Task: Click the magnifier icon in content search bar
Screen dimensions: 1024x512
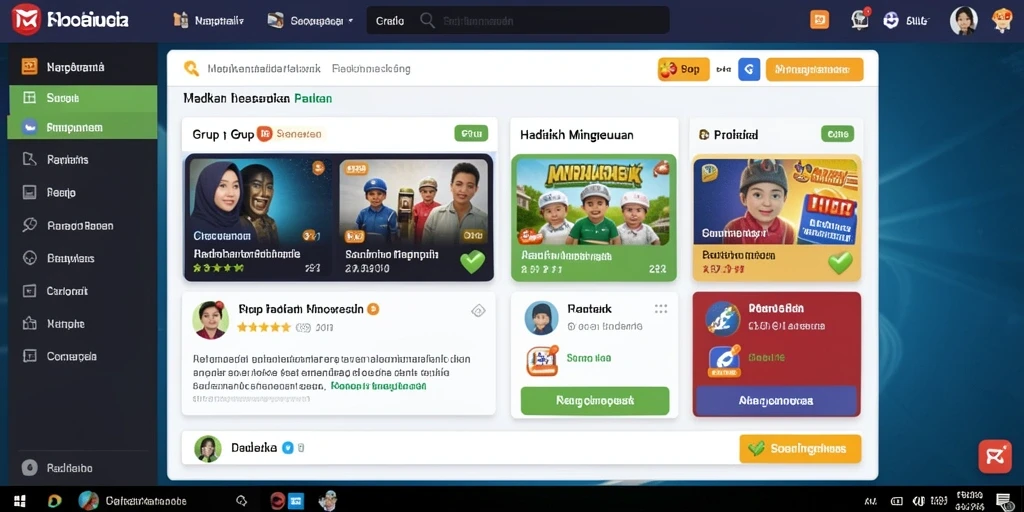Action: 191,69
